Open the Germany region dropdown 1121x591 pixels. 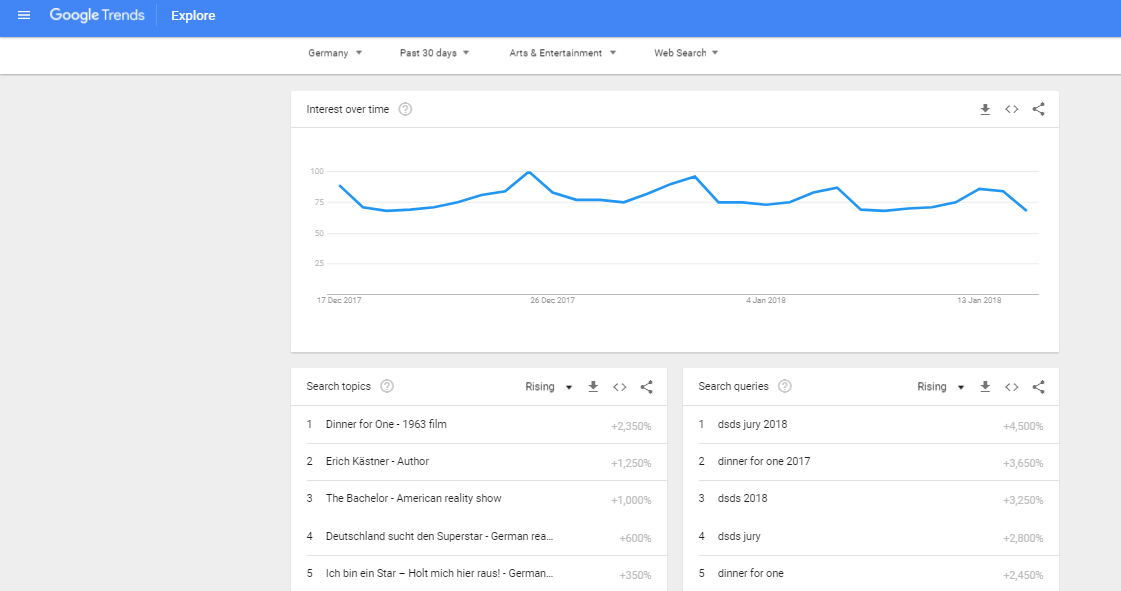click(x=335, y=53)
